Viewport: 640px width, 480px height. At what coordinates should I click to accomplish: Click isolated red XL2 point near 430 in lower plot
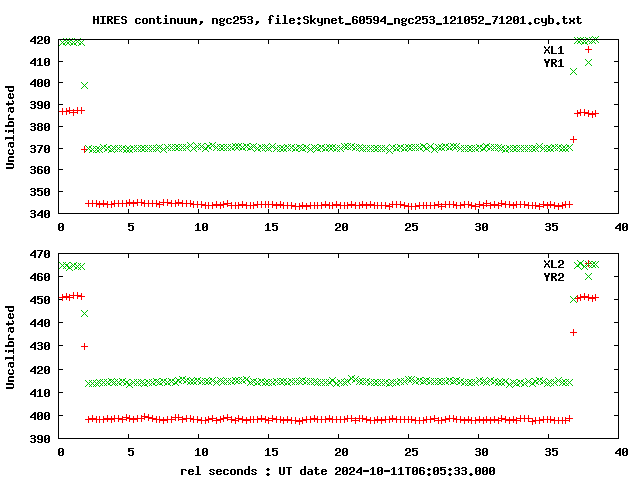pos(84,347)
